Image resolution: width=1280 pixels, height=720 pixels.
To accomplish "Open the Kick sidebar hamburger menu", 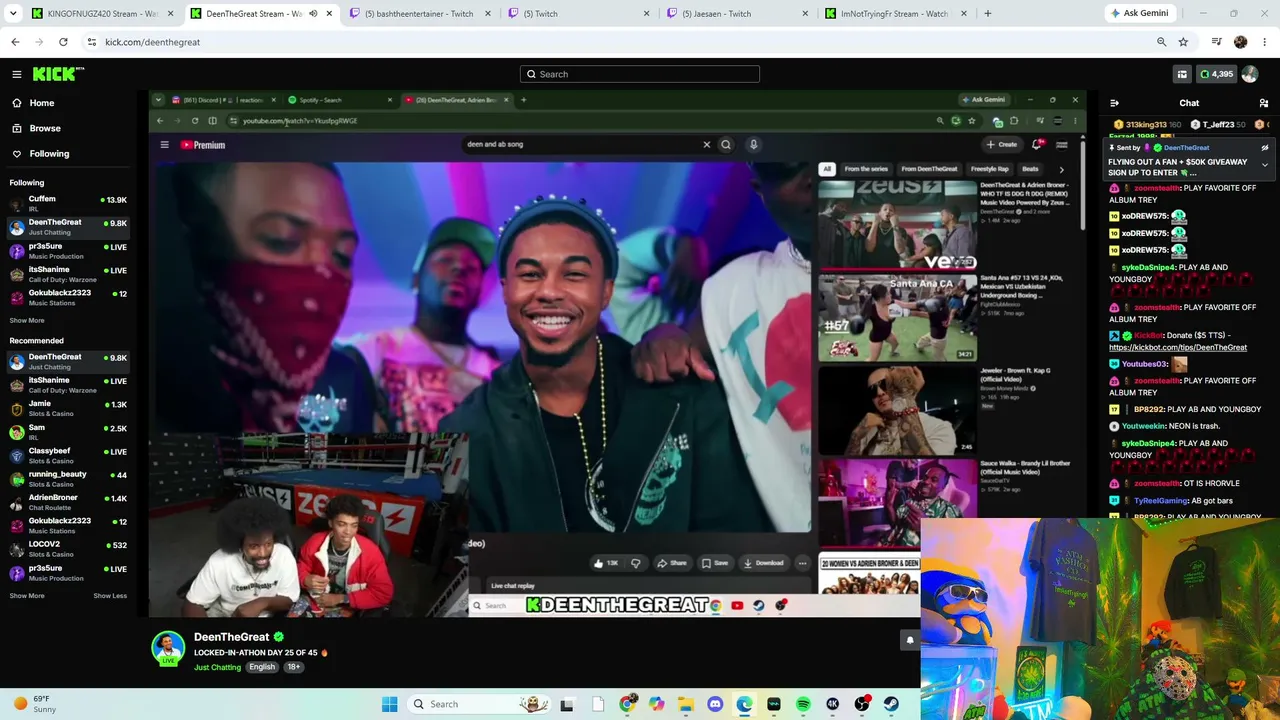I will click(17, 74).
